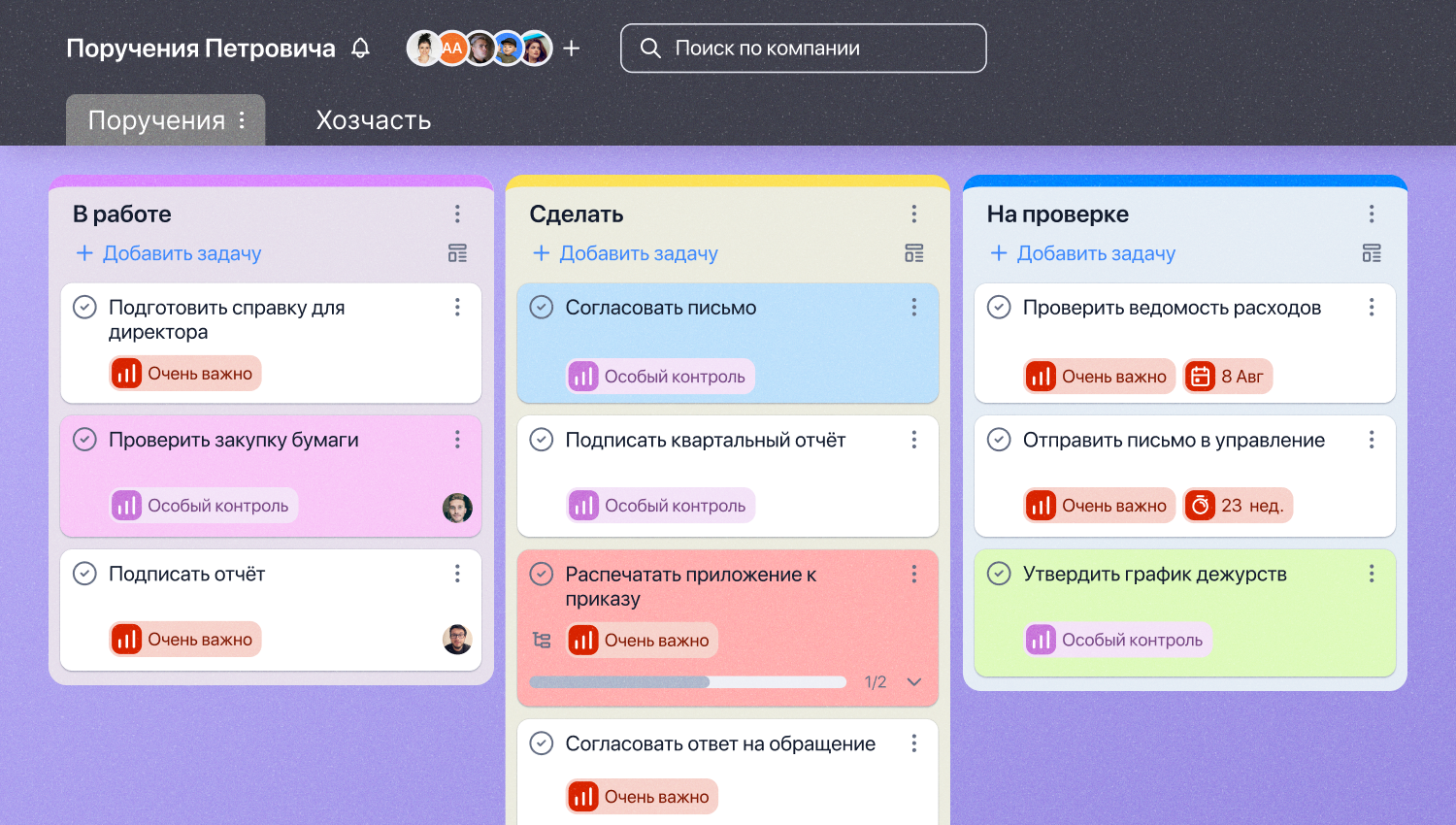The image size is (1456, 825).
Task: Click the 1/2 subtask counter
Action: point(876,682)
